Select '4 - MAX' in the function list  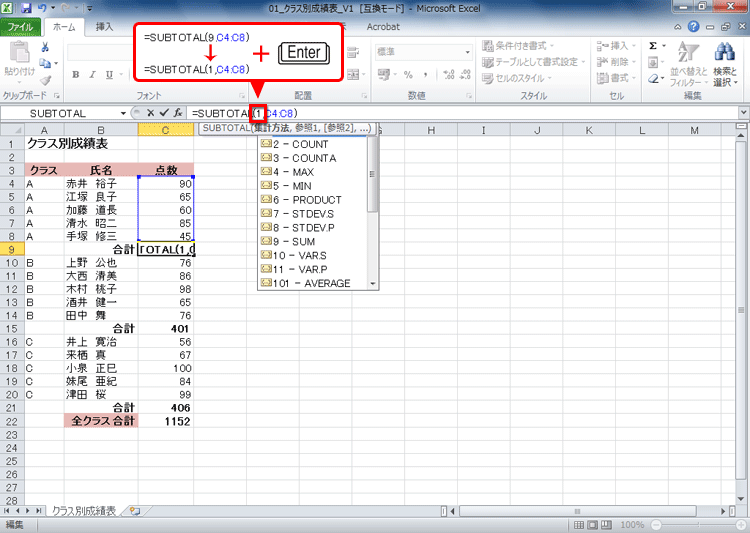313,172
